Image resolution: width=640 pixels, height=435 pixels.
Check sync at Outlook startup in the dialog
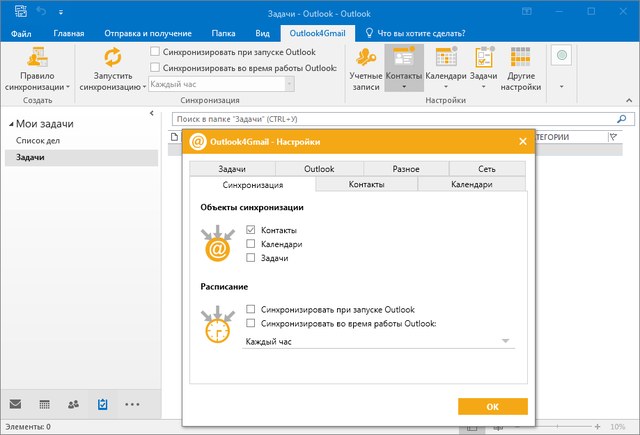click(251, 310)
